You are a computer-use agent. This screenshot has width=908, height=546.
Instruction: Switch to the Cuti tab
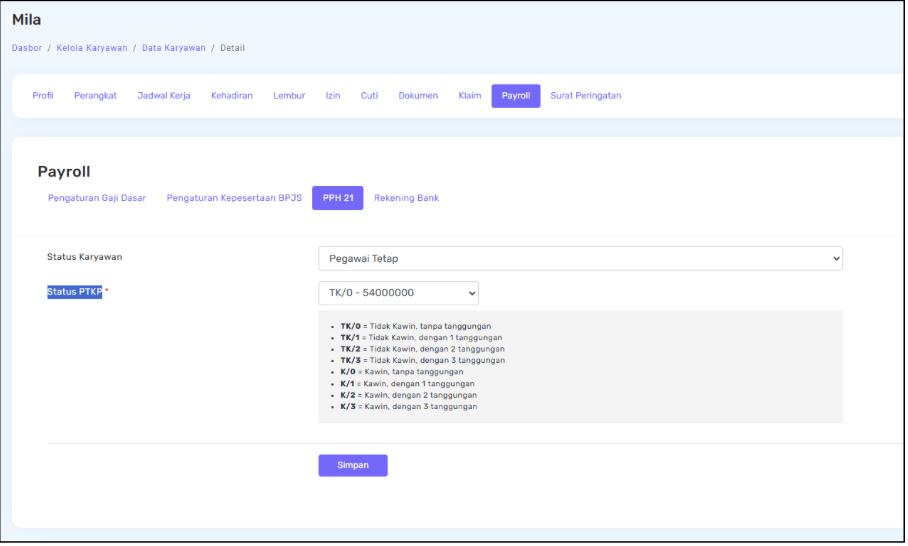point(369,96)
